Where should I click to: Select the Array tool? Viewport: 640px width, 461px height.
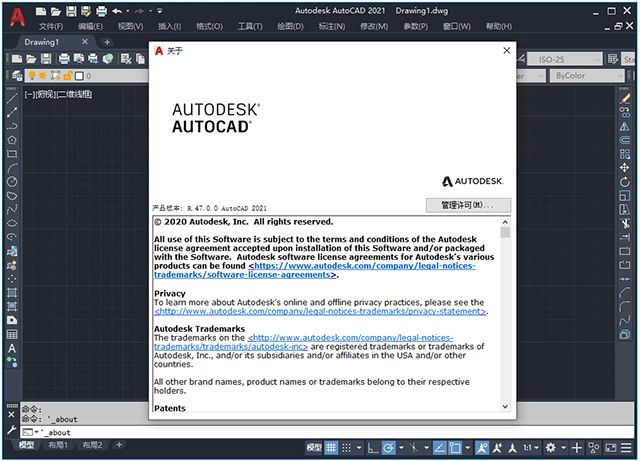pyautogui.click(x=624, y=154)
